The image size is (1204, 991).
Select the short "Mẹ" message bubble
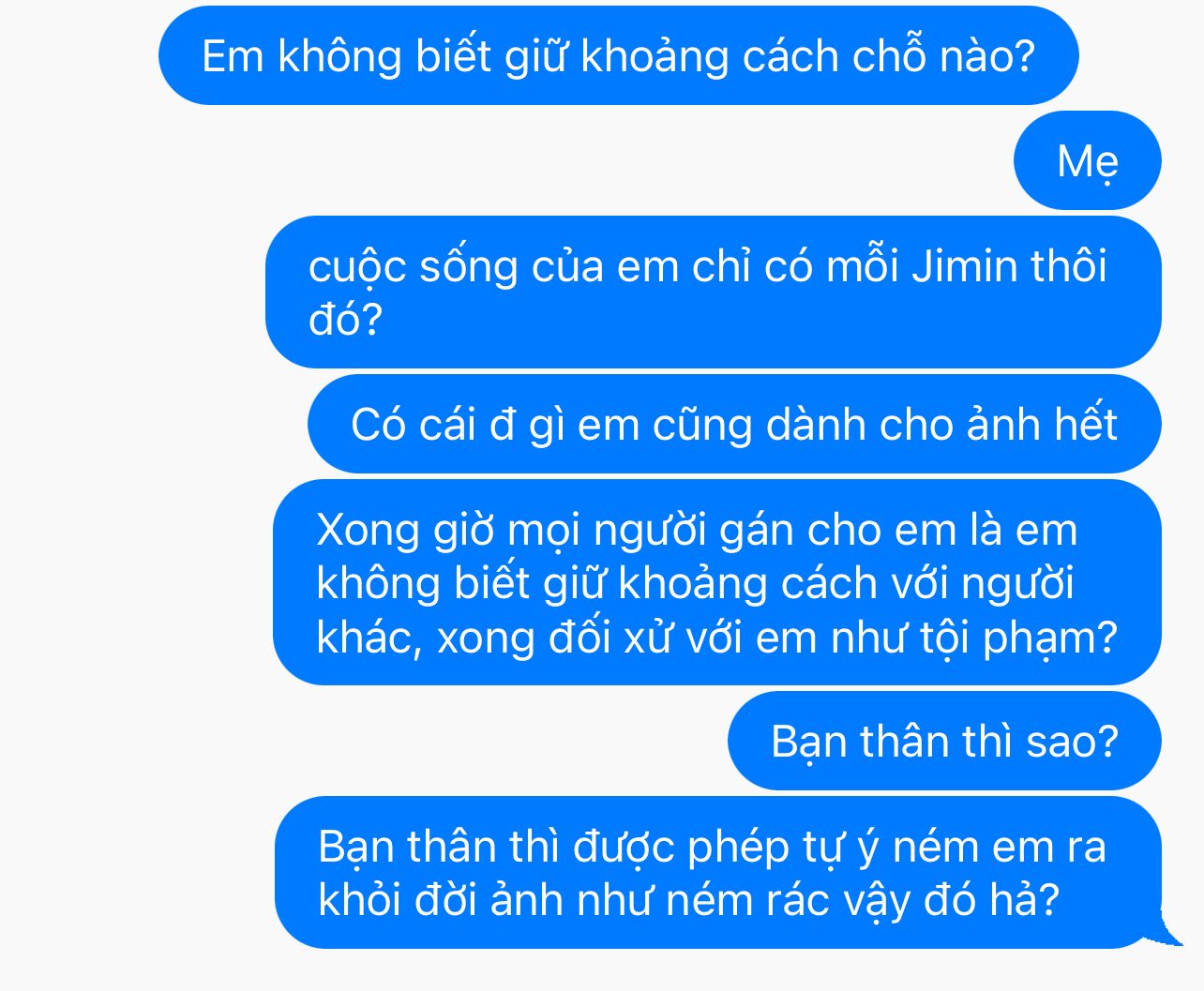click(x=1088, y=160)
